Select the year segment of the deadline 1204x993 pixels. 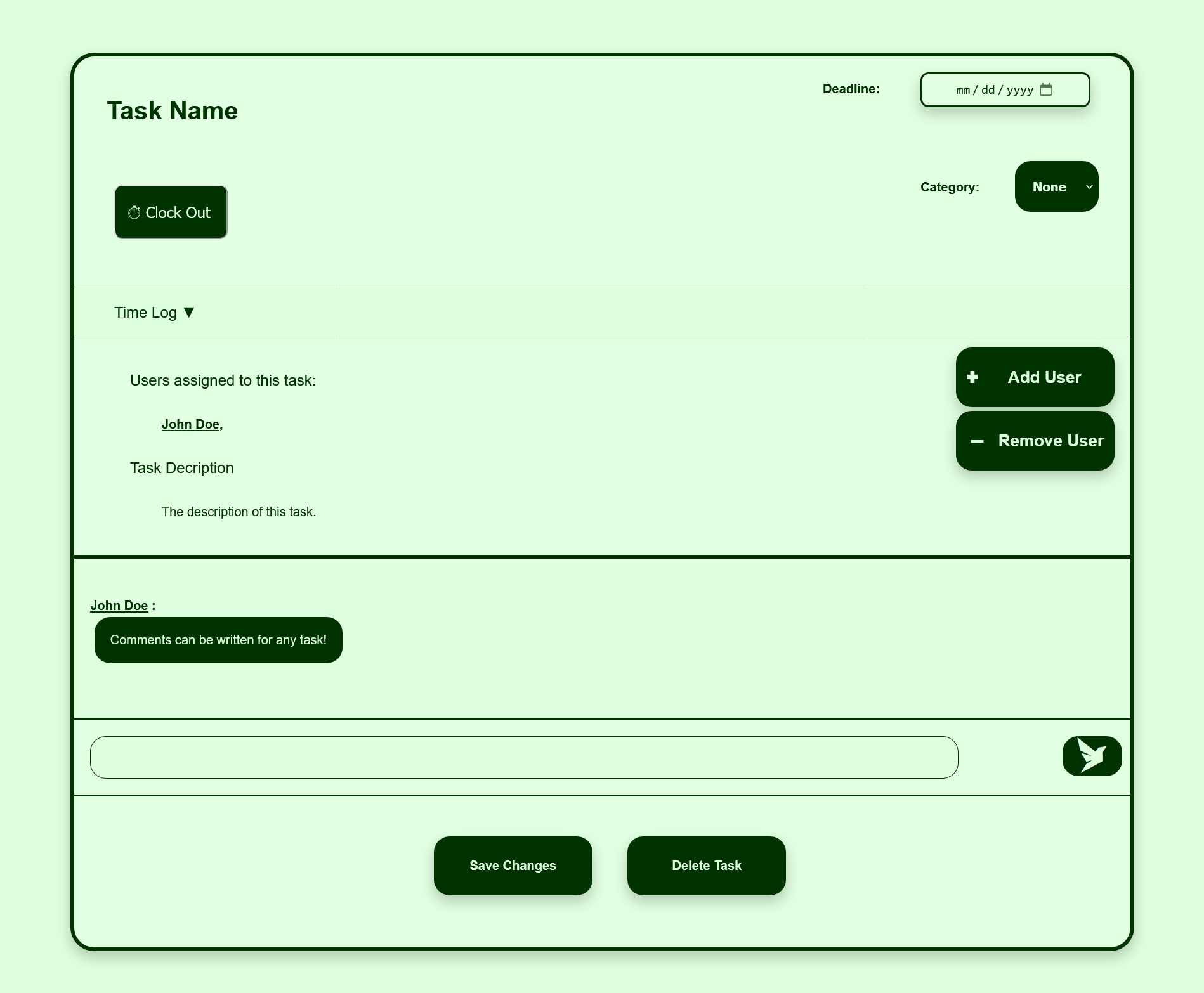tap(1019, 90)
